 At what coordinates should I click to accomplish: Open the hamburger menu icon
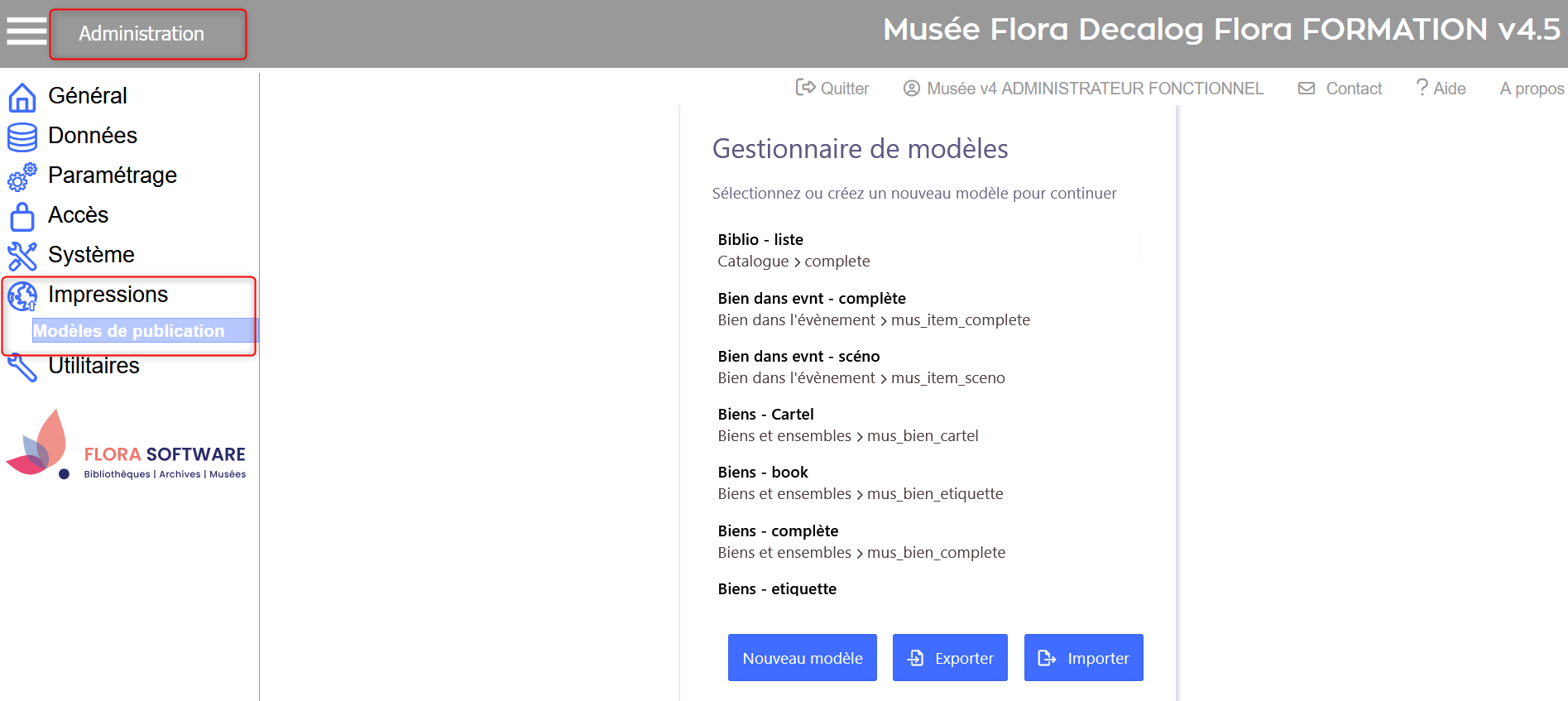click(26, 32)
